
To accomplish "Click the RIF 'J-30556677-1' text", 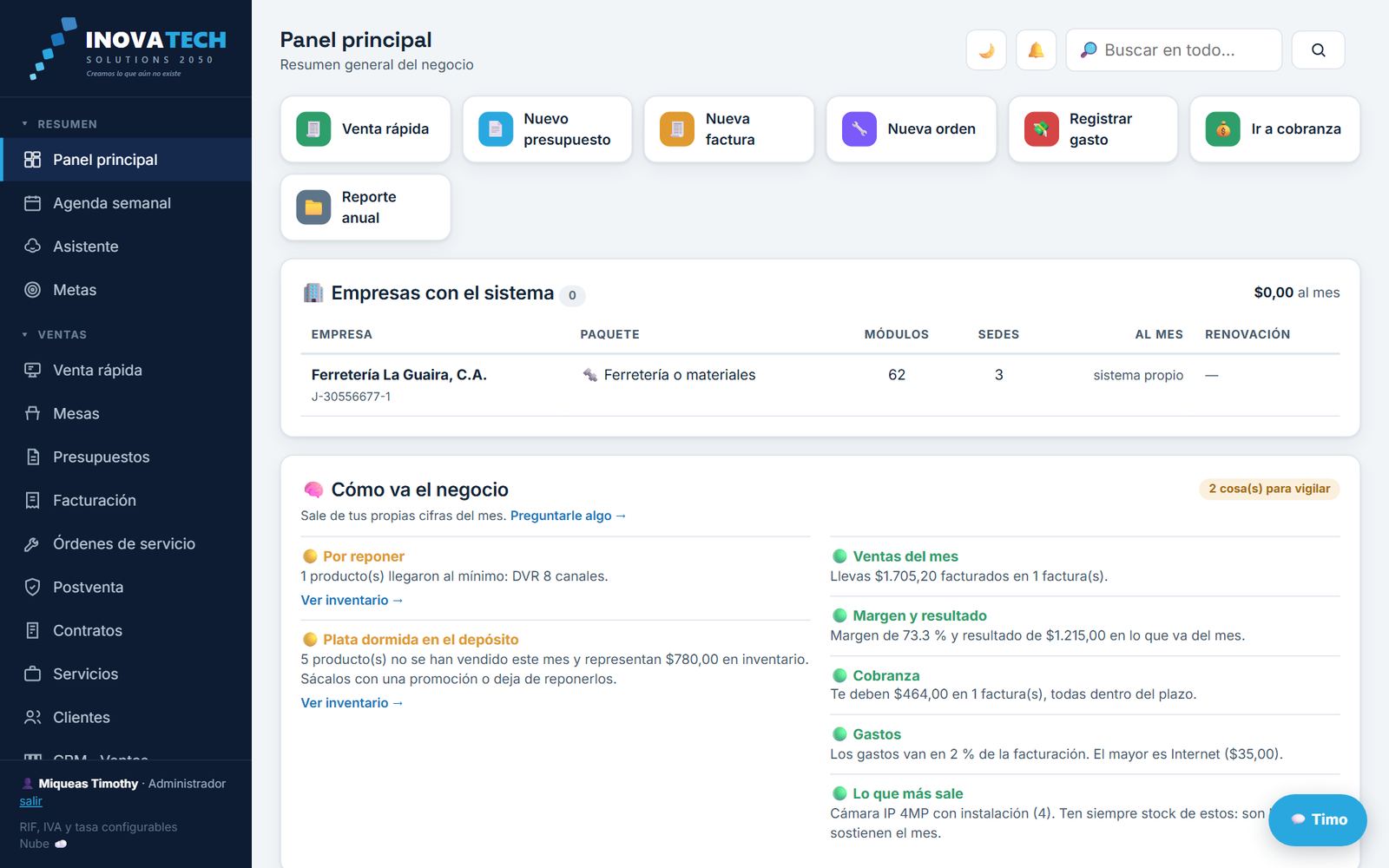I will coord(351,397).
